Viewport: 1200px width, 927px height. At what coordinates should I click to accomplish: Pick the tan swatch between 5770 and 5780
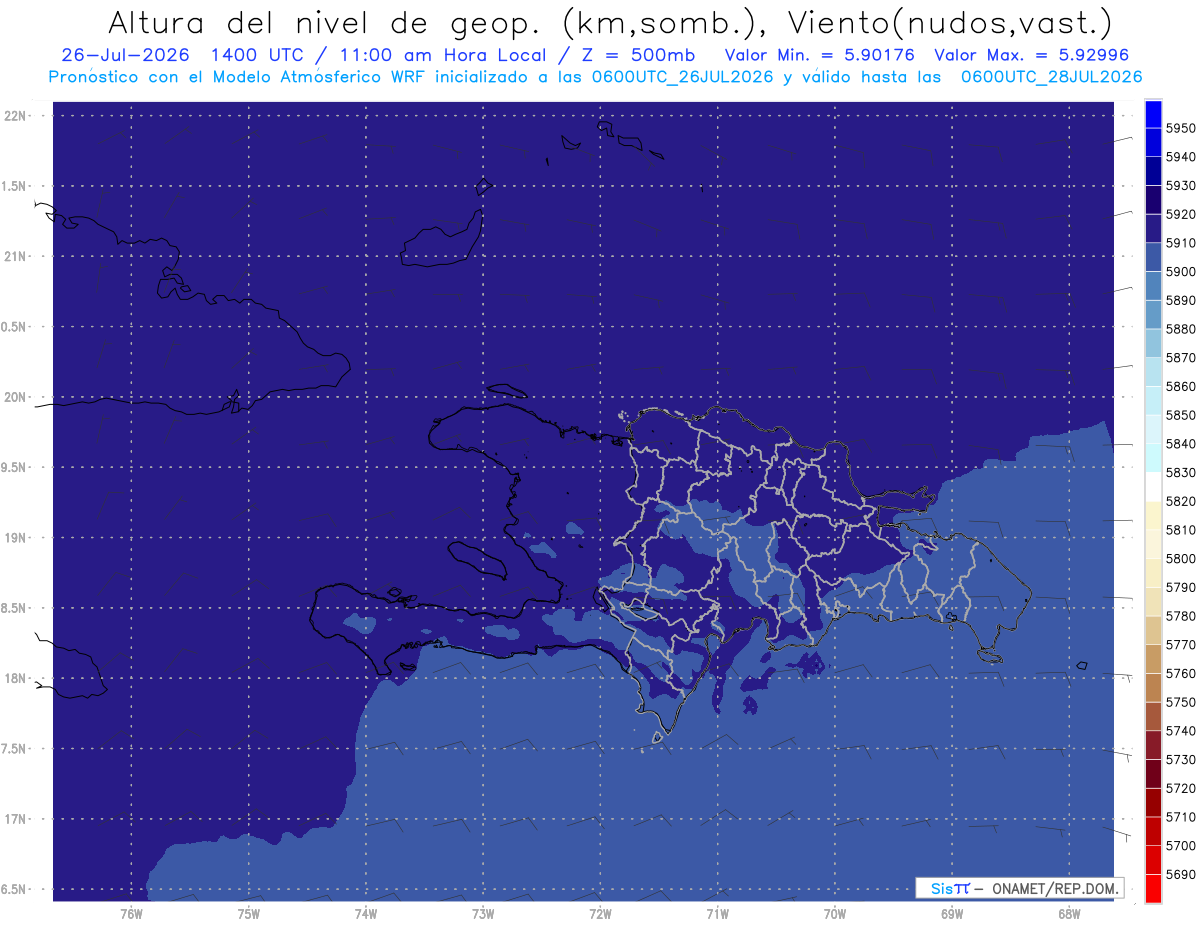coord(1152,630)
